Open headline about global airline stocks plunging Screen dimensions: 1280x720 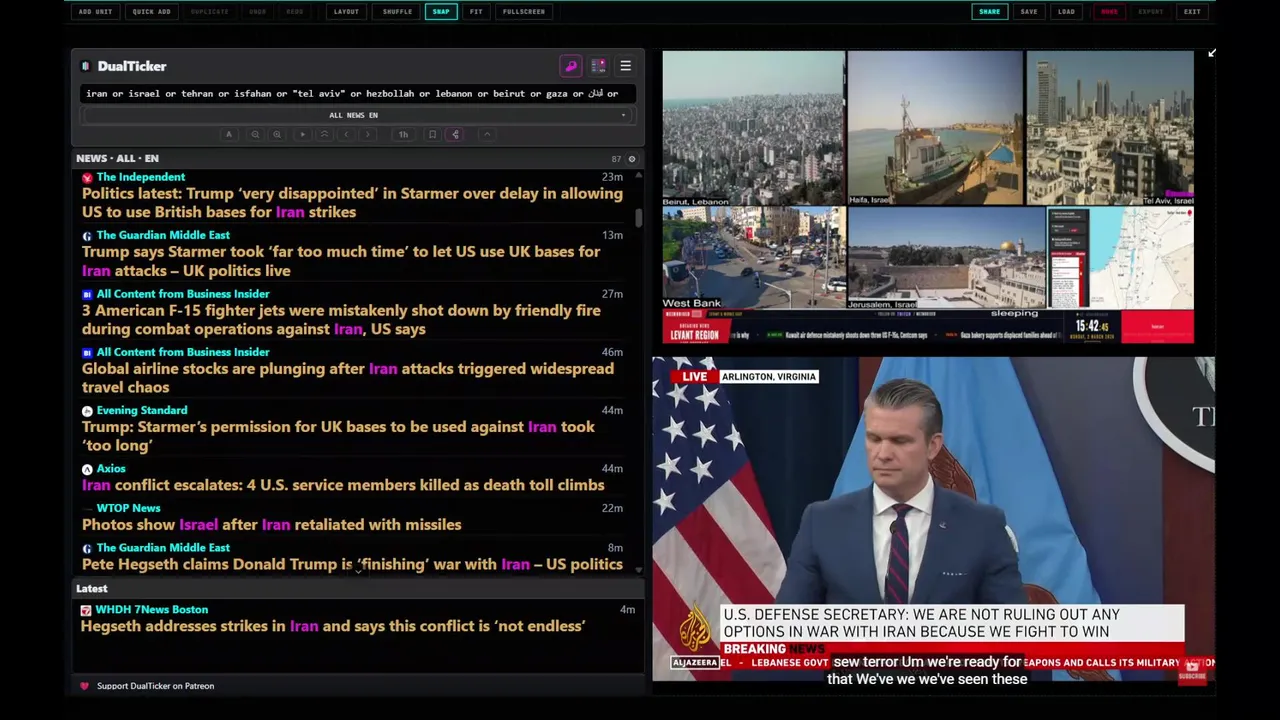(x=348, y=378)
